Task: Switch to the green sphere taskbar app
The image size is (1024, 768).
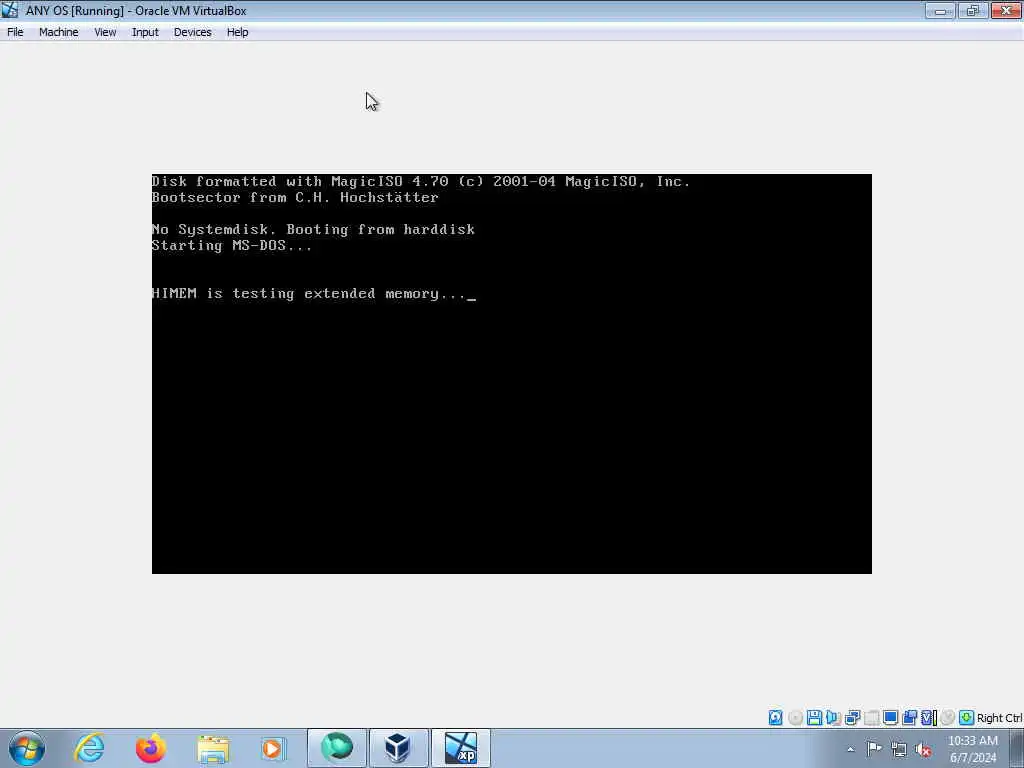Action: (337, 748)
